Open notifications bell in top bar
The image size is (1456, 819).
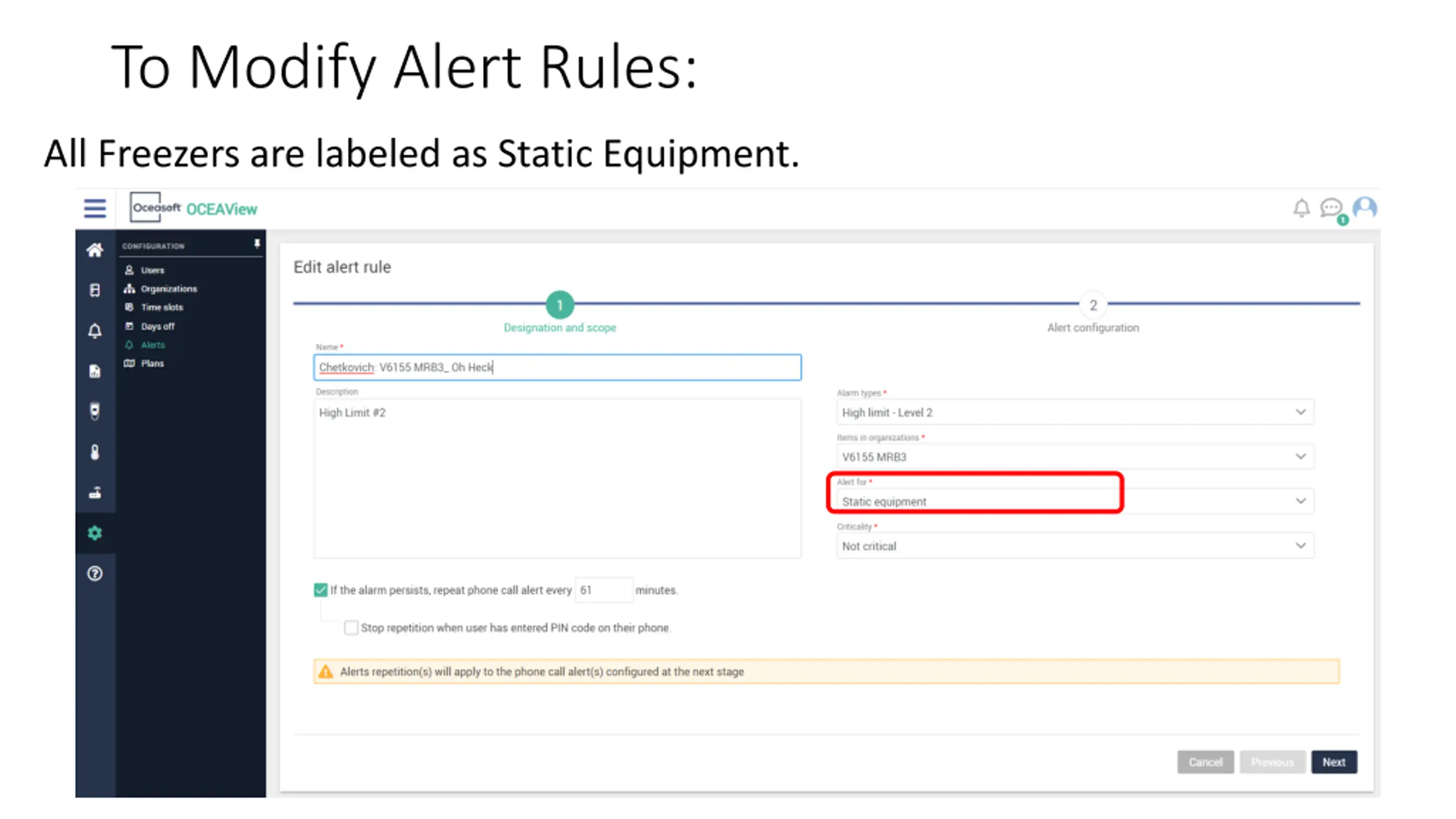tap(1301, 208)
